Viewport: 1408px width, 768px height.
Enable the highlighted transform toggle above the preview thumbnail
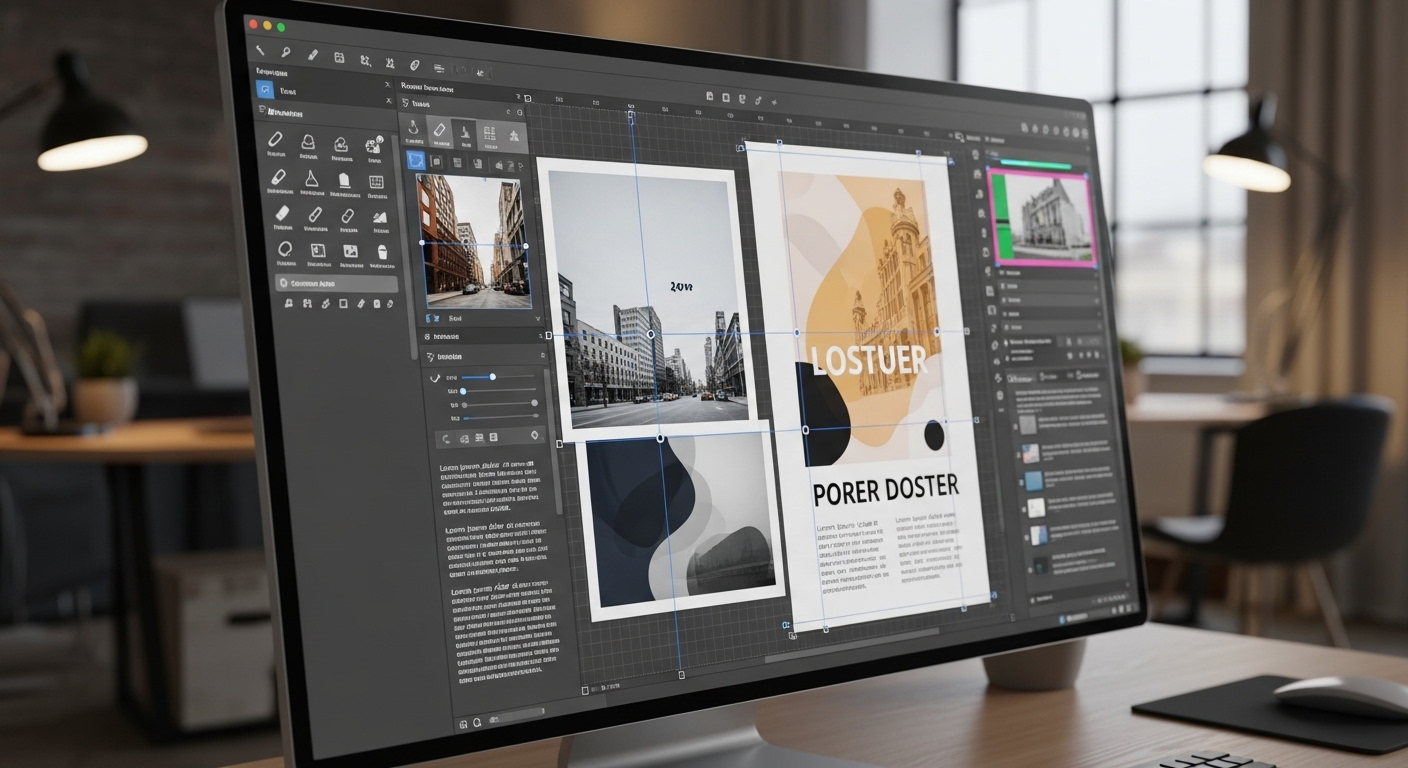pos(416,160)
